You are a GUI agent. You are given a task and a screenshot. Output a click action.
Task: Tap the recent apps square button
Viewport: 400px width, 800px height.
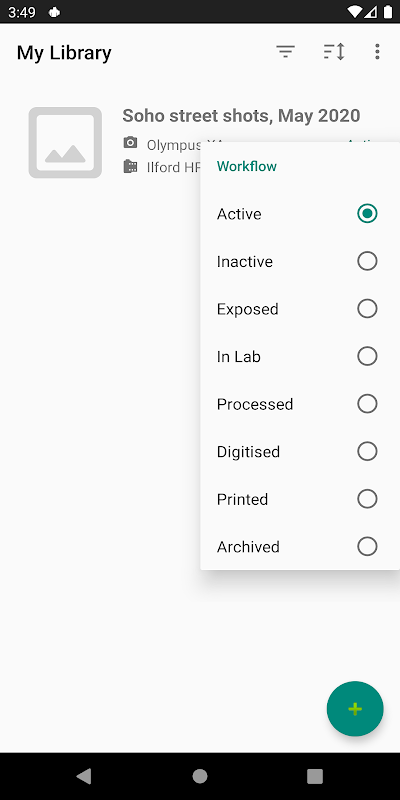(x=315, y=776)
